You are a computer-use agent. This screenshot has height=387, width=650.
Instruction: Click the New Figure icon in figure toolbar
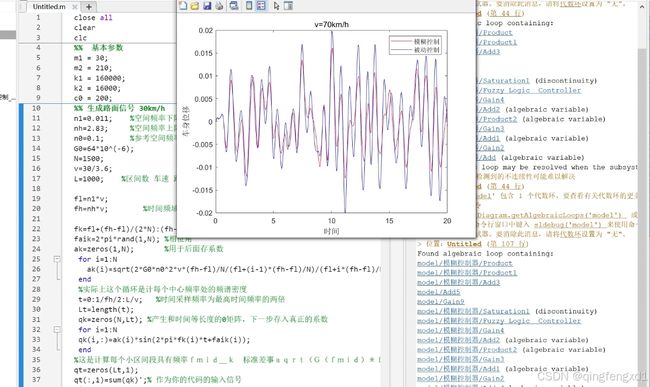click(183, 5)
